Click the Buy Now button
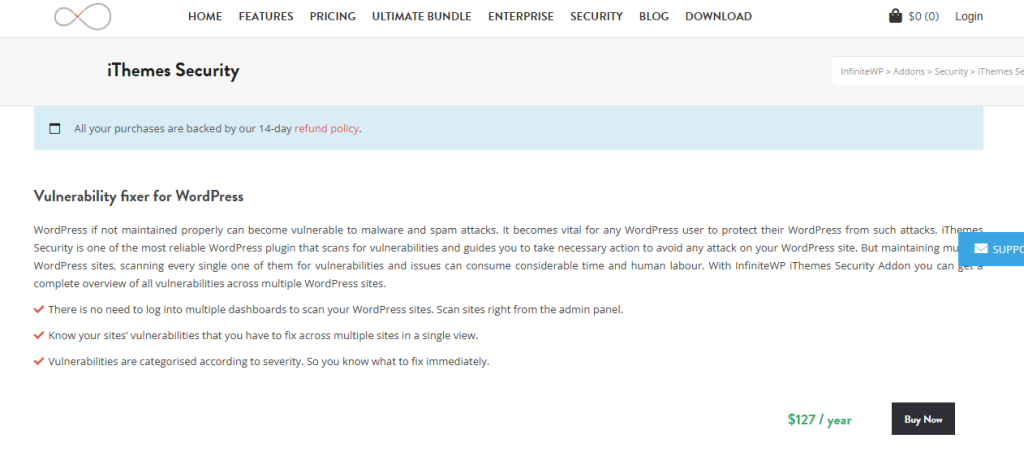The height and width of the screenshot is (456, 1024). 923,419
